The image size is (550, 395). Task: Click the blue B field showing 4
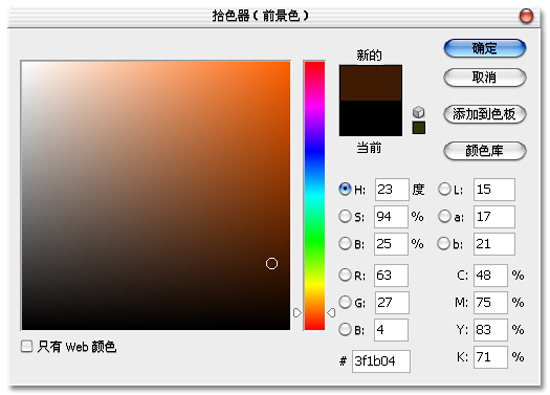click(391, 330)
